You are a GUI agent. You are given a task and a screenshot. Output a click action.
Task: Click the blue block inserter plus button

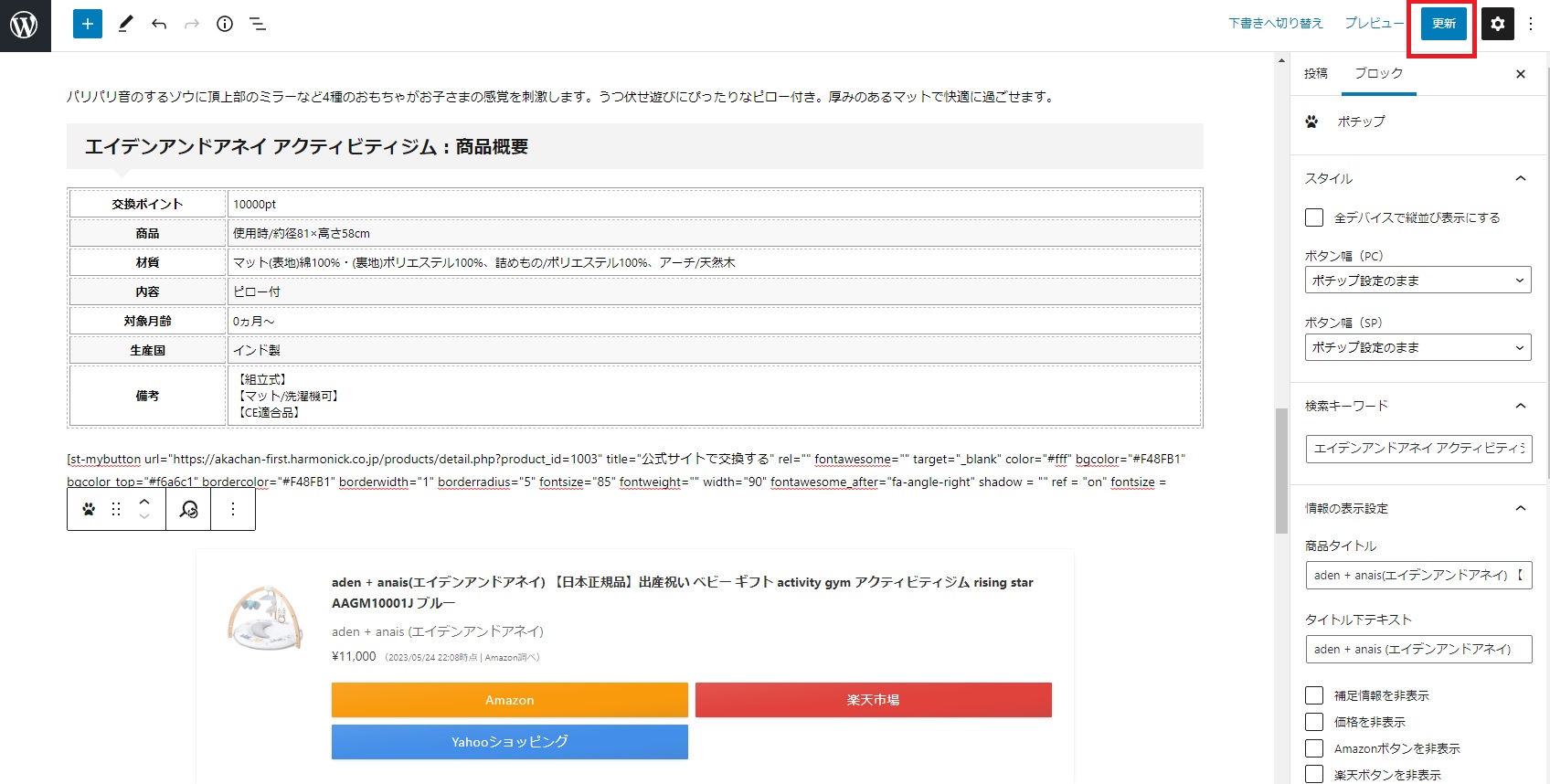pyautogui.click(x=88, y=24)
